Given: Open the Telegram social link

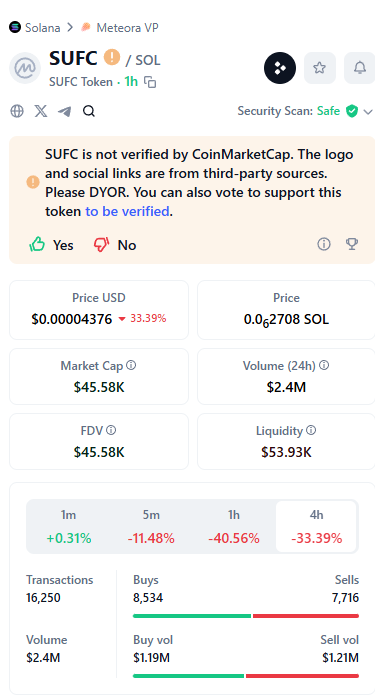Looking at the screenshot, I should pyautogui.click(x=65, y=111).
